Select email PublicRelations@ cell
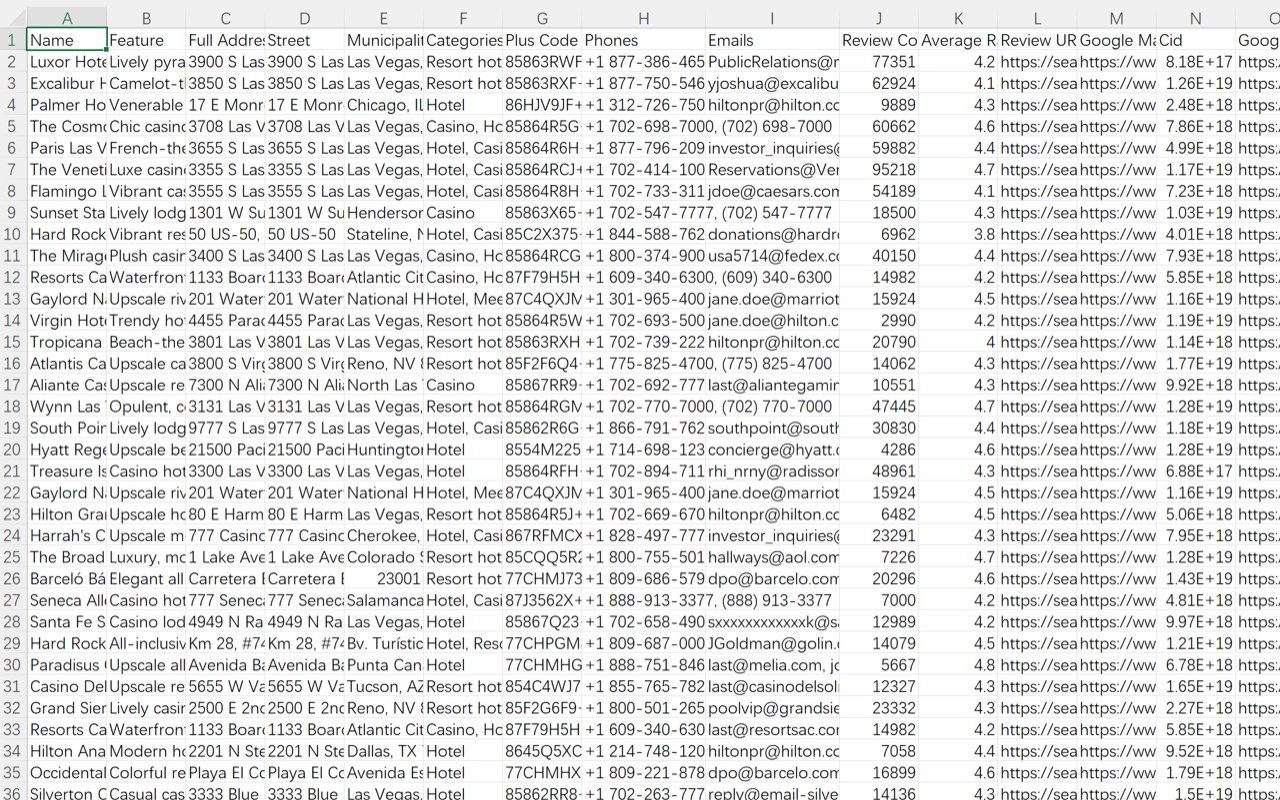This screenshot has width=1280, height=800. tap(772, 61)
